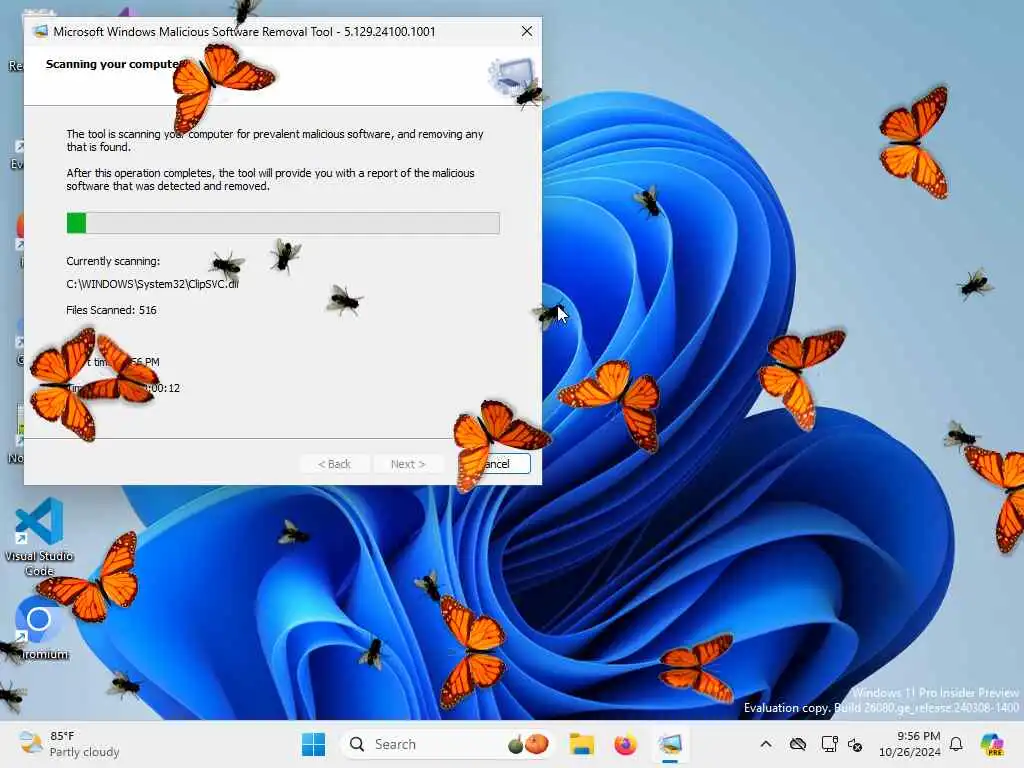Viewport: 1024px width, 768px height.
Task: Close the Malicious Software Removal Tool window
Action: (526, 31)
